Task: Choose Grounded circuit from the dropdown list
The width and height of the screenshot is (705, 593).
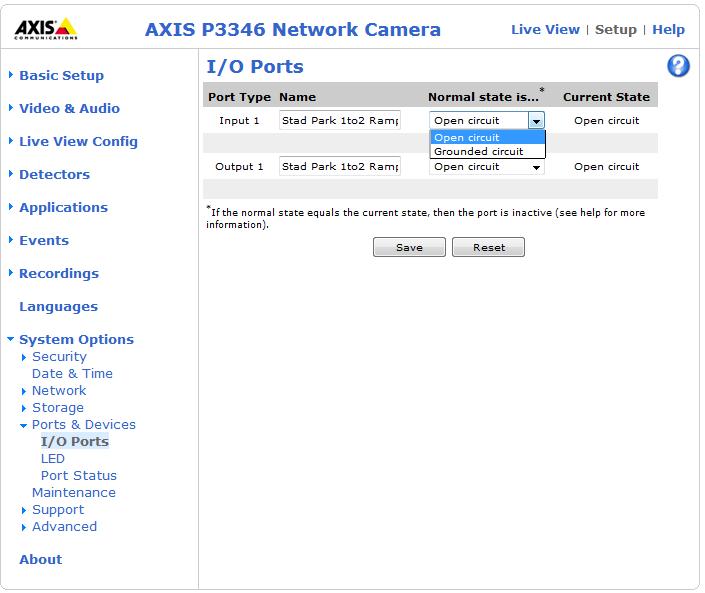Action: (x=488, y=152)
